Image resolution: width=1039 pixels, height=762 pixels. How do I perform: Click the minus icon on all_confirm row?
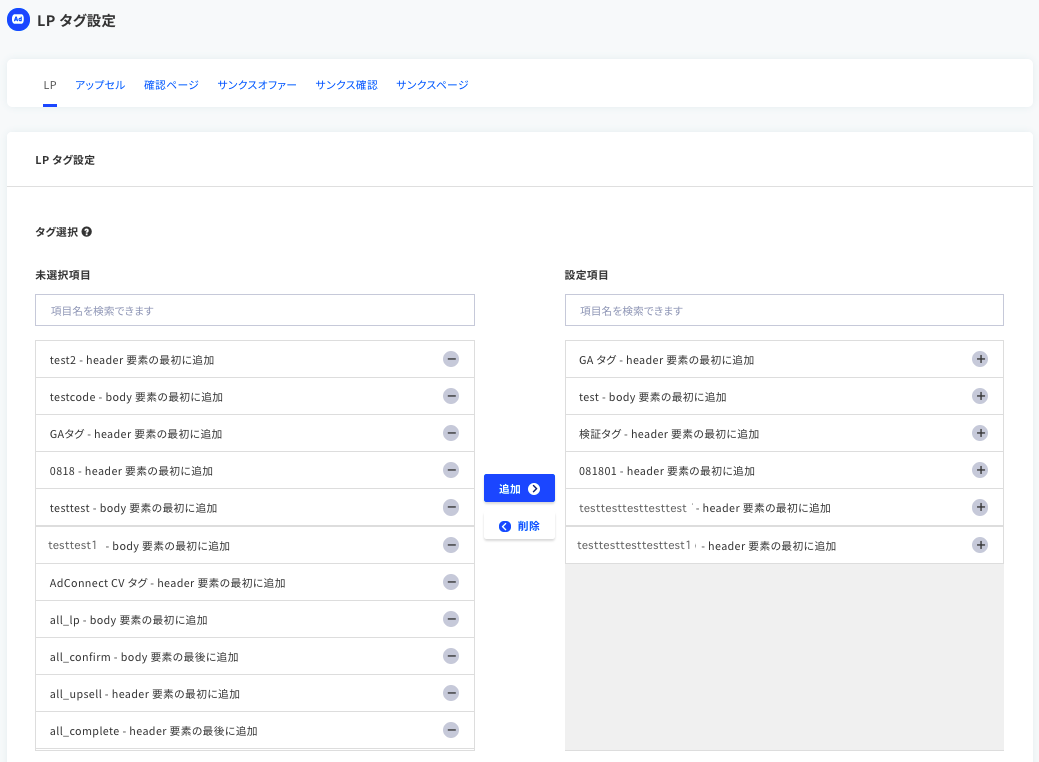tap(451, 657)
